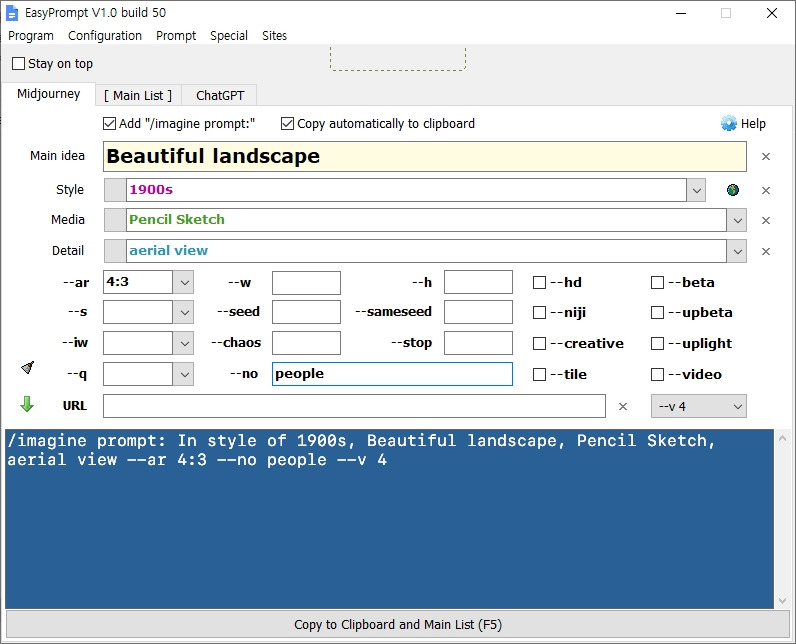The height and width of the screenshot is (644, 796).
Task: Click the --sameseed input field
Action: coord(478,312)
